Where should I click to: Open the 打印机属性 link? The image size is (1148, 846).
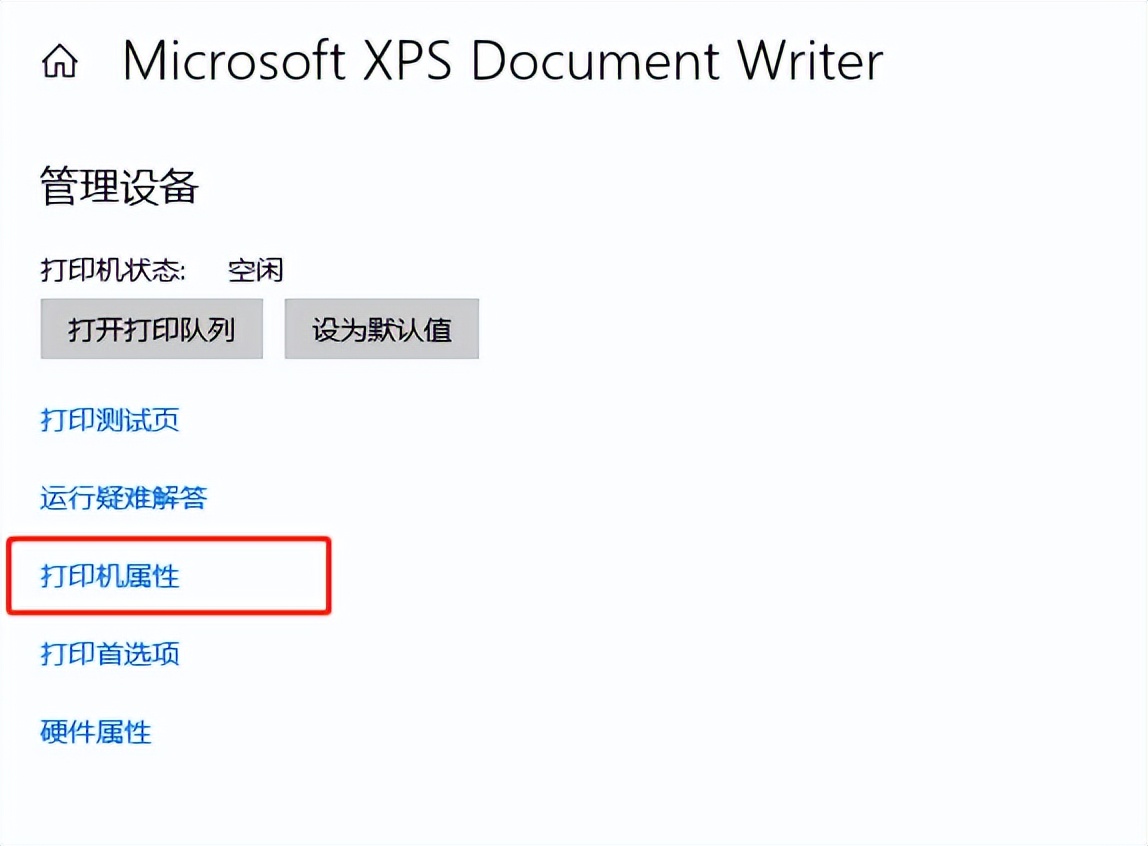click(x=110, y=575)
